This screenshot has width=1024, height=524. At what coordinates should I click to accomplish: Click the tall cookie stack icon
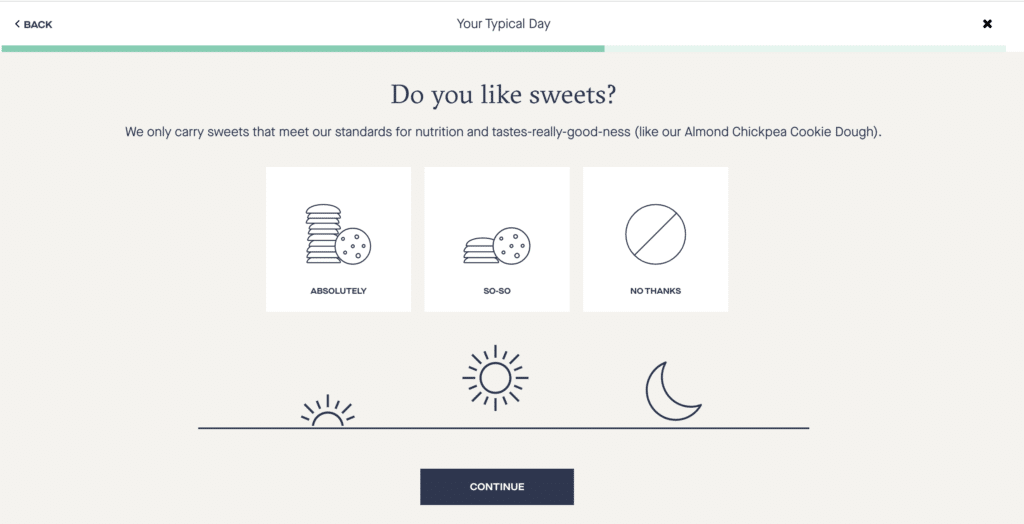tap(338, 234)
